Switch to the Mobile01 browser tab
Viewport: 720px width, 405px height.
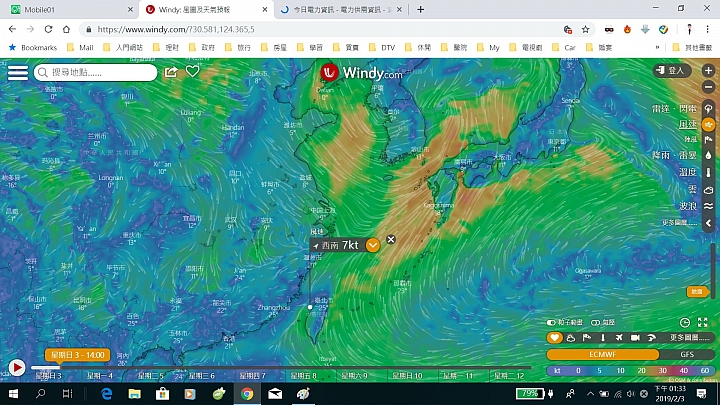(69, 9)
